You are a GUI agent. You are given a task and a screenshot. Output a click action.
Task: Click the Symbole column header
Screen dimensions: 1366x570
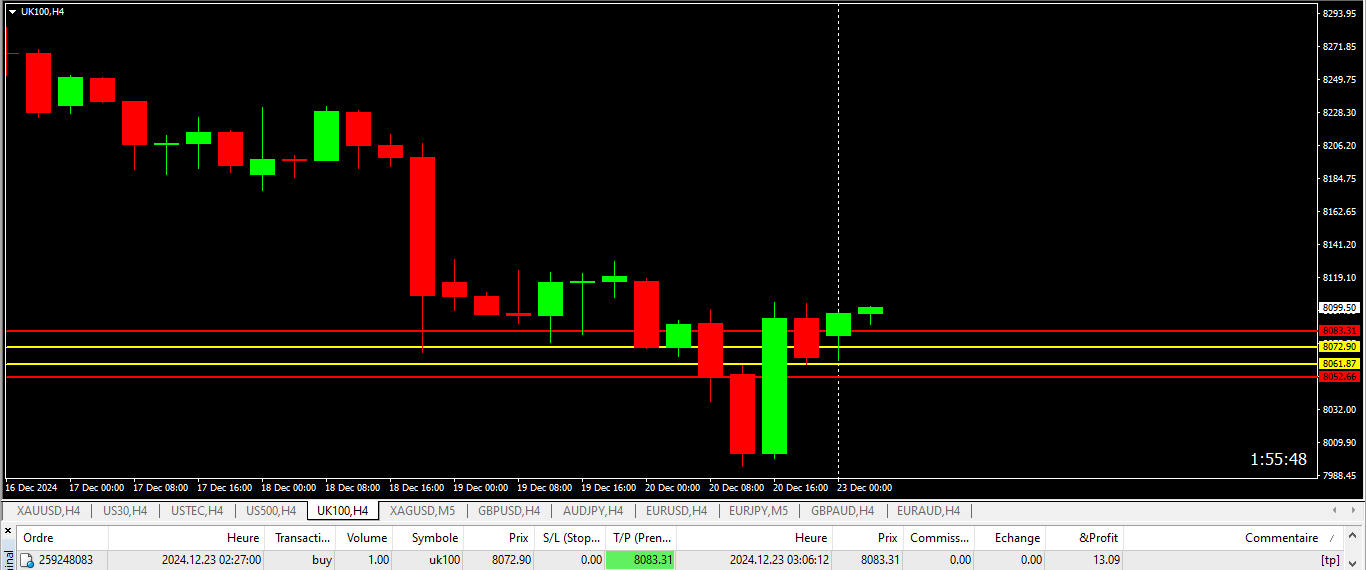[x=435, y=538]
